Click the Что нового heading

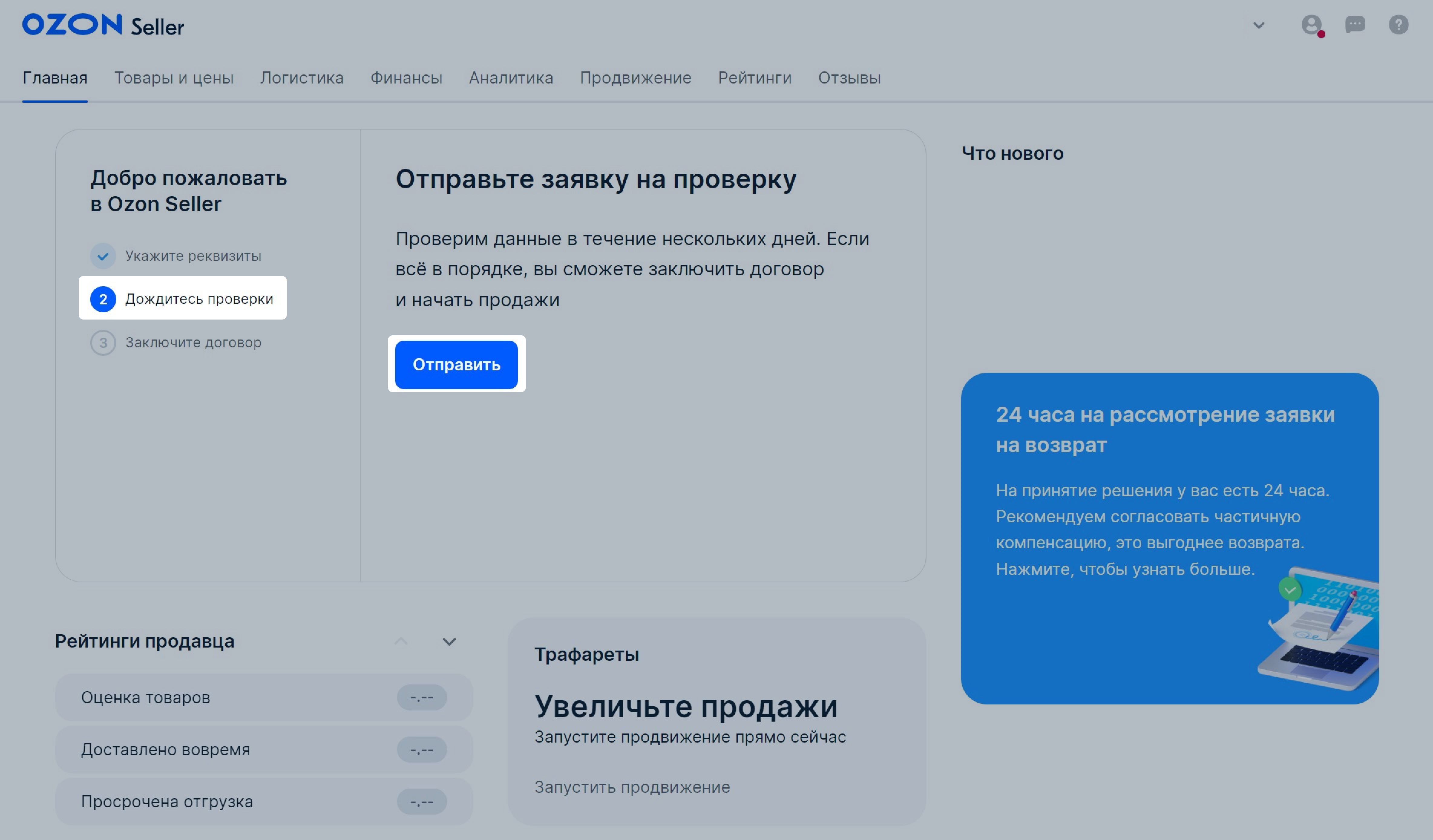click(1012, 153)
